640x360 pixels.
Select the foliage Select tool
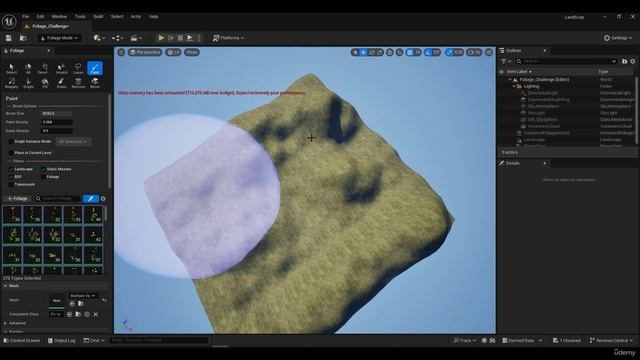point(11,68)
